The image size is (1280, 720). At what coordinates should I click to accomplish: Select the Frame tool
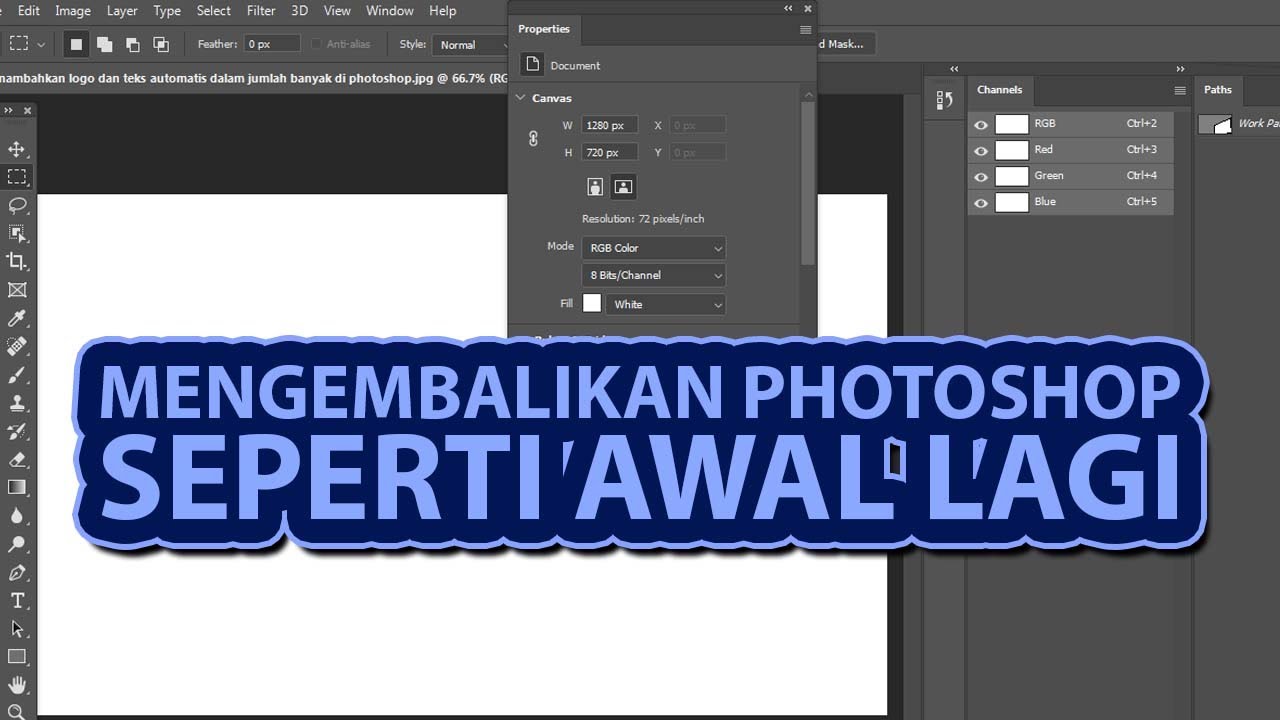coord(17,290)
